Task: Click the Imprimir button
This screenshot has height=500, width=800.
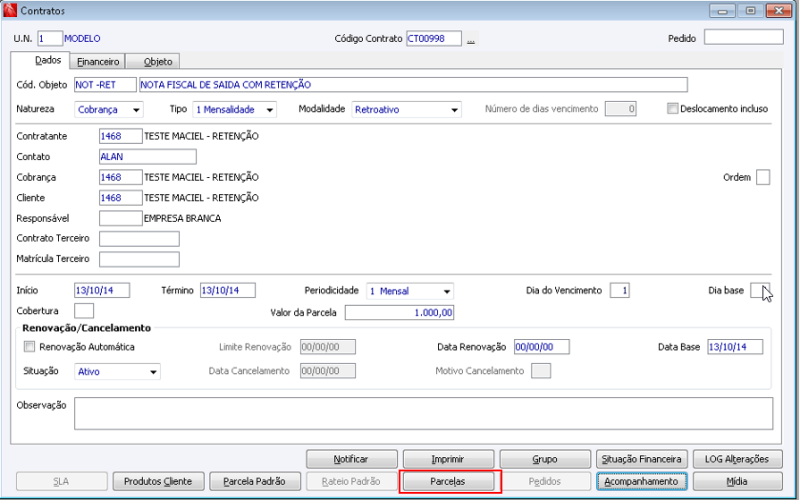Action: click(x=447, y=459)
